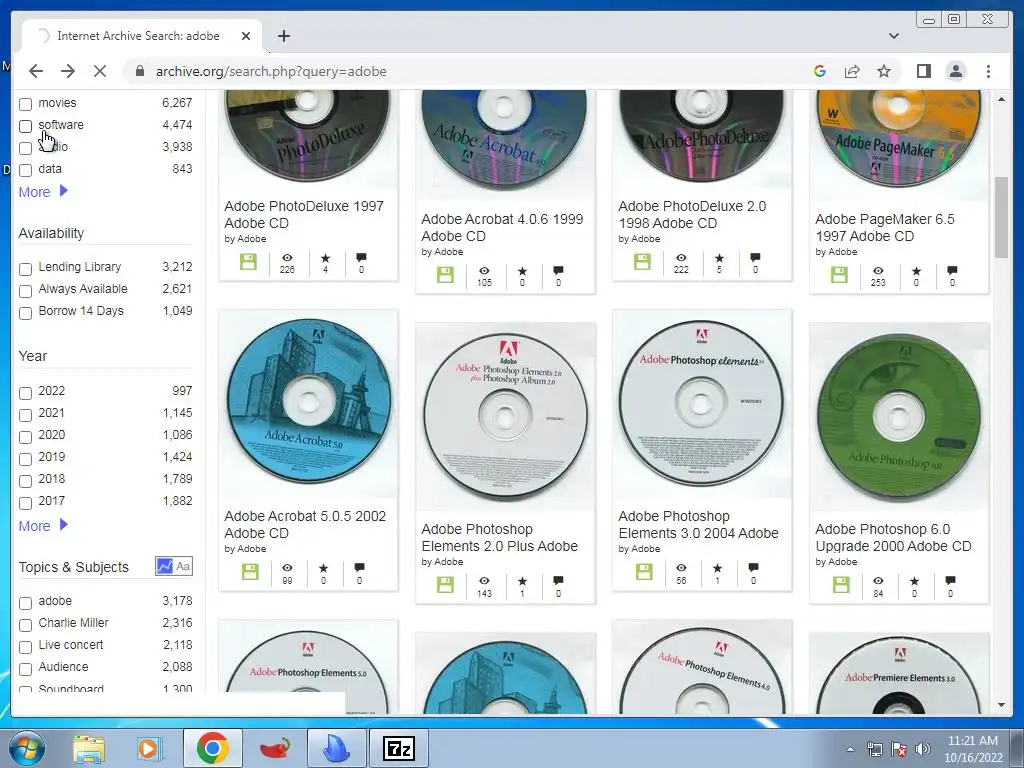Go back to the previous page
1024x768 pixels.
36,71
